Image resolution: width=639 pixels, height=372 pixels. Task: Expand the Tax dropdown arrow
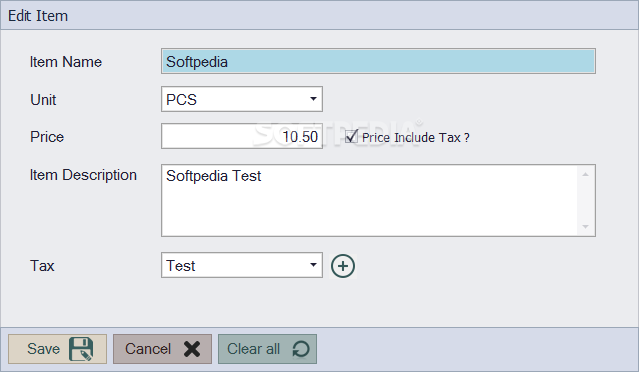[x=313, y=265]
